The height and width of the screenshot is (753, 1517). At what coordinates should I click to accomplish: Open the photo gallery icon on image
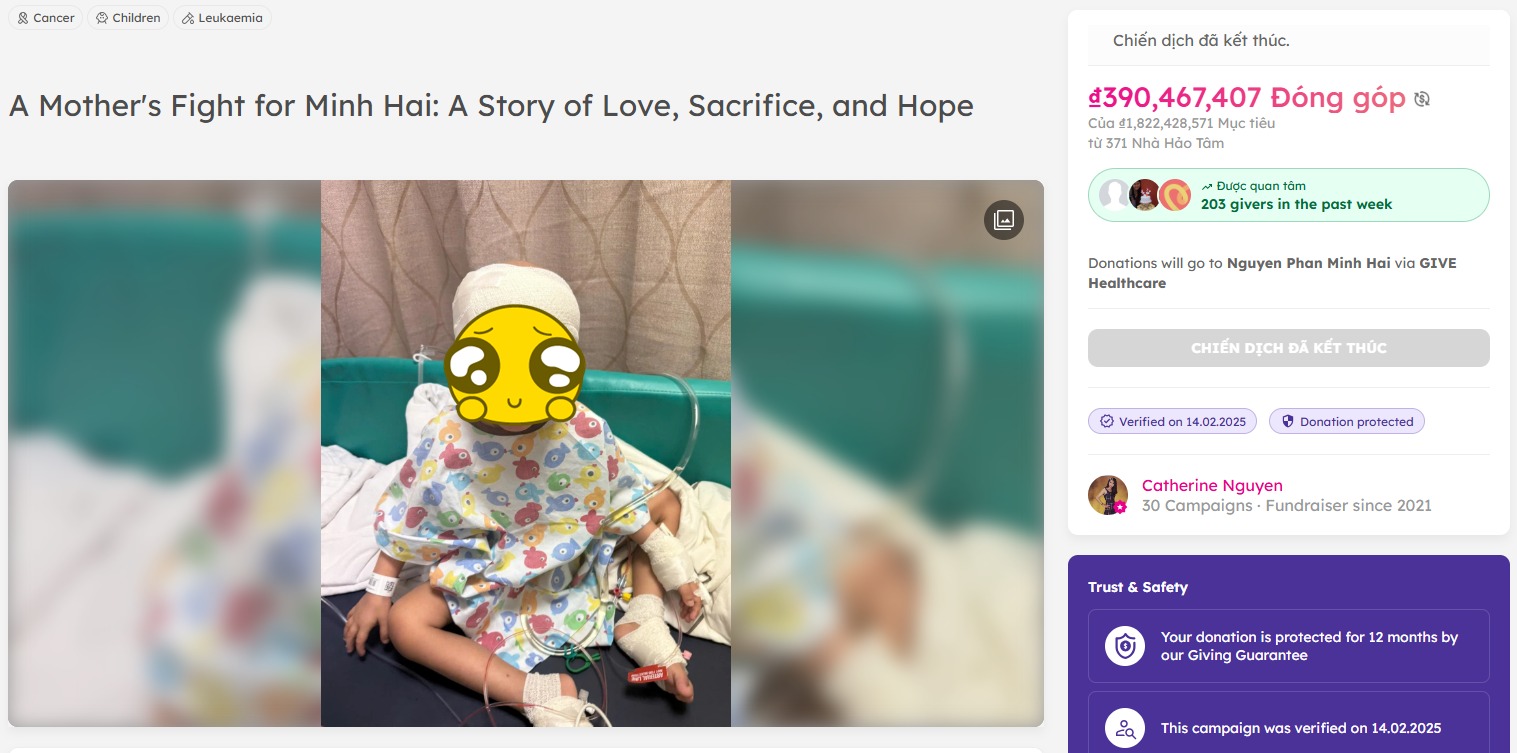click(1003, 220)
